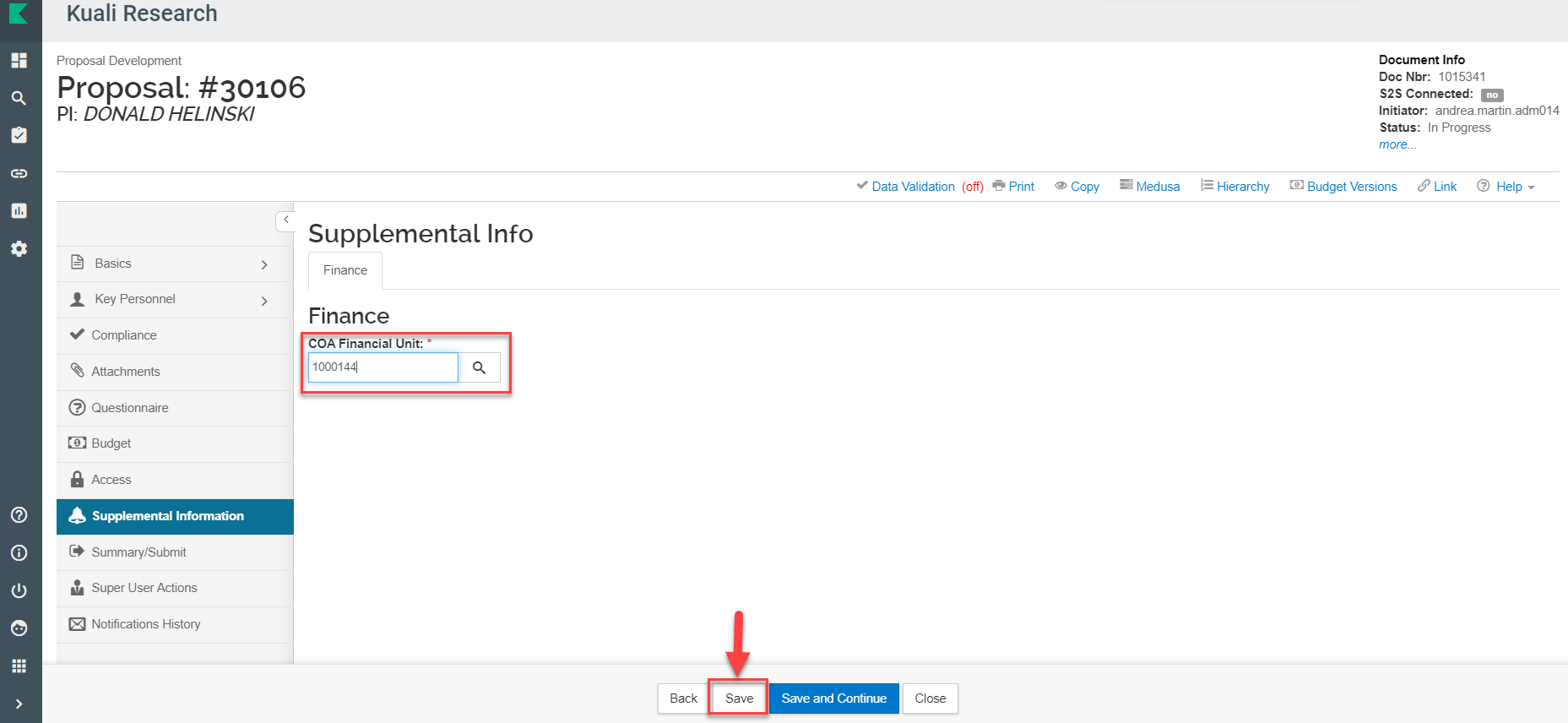Open the settings gear in left rail

(x=19, y=248)
